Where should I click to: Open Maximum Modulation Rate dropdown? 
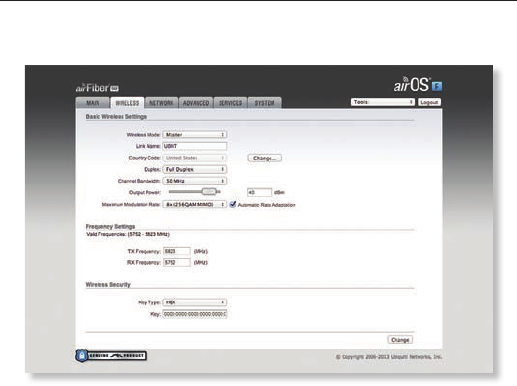tap(195, 204)
